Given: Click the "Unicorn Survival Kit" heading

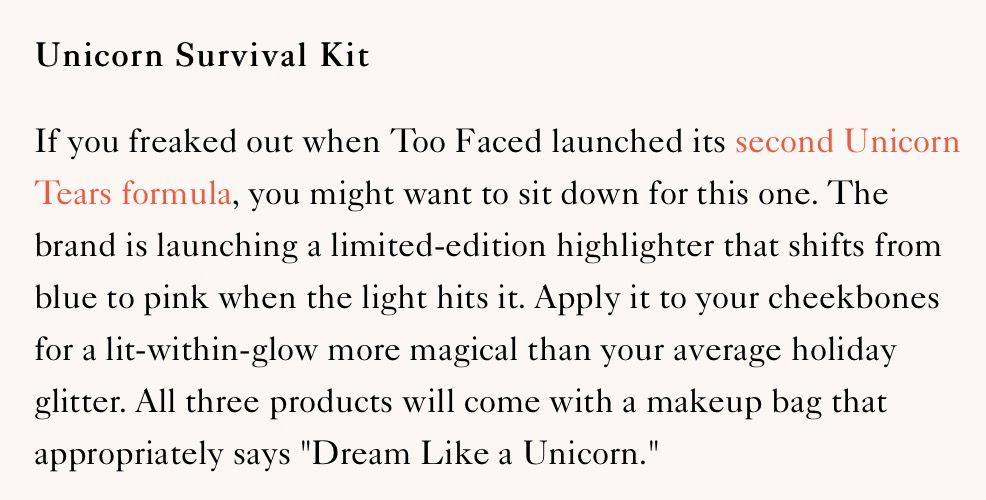Looking at the screenshot, I should click(x=202, y=56).
